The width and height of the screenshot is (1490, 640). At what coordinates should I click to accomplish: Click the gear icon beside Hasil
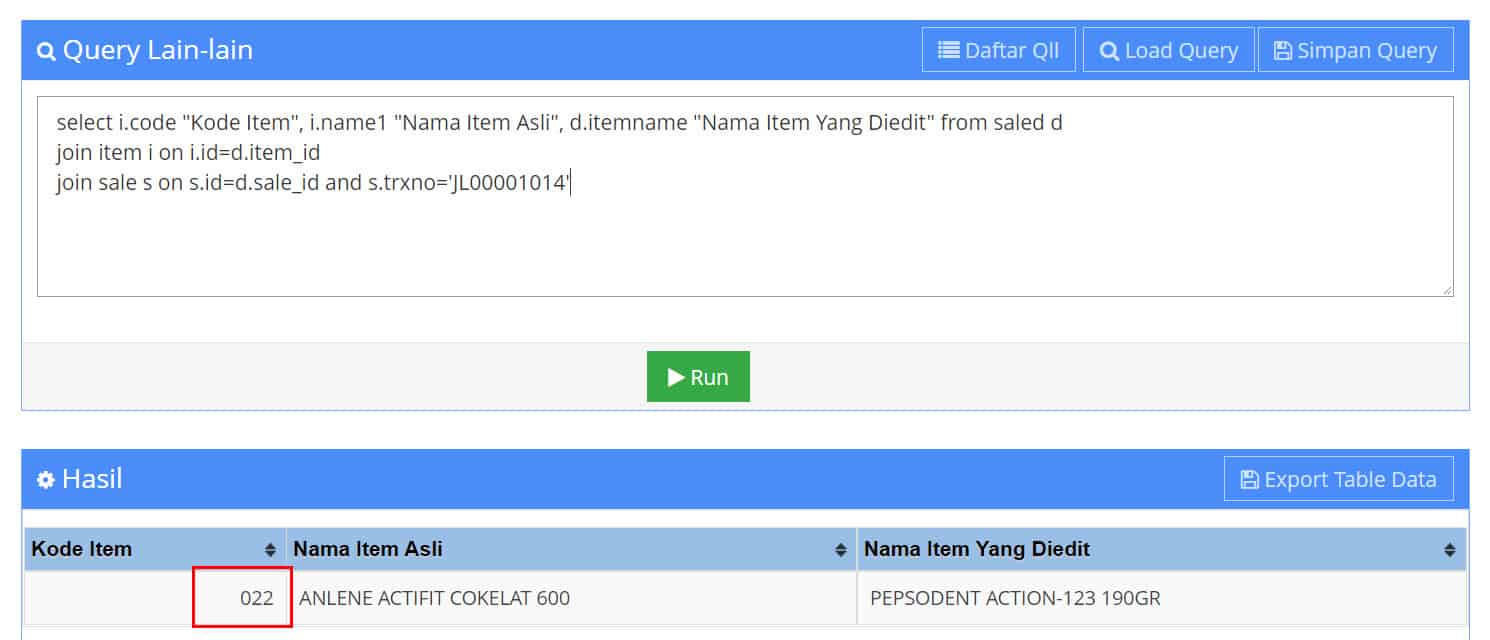[x=45, y=480]
